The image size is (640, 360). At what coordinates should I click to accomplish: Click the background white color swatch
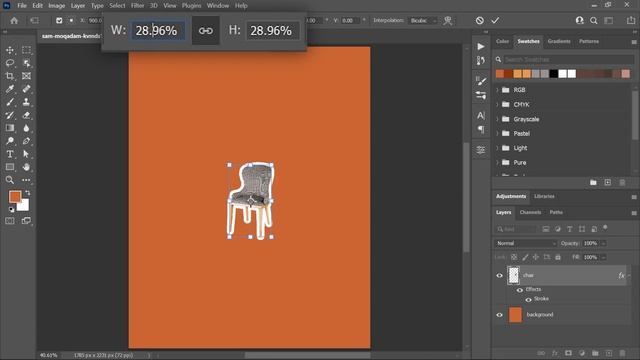24,206
